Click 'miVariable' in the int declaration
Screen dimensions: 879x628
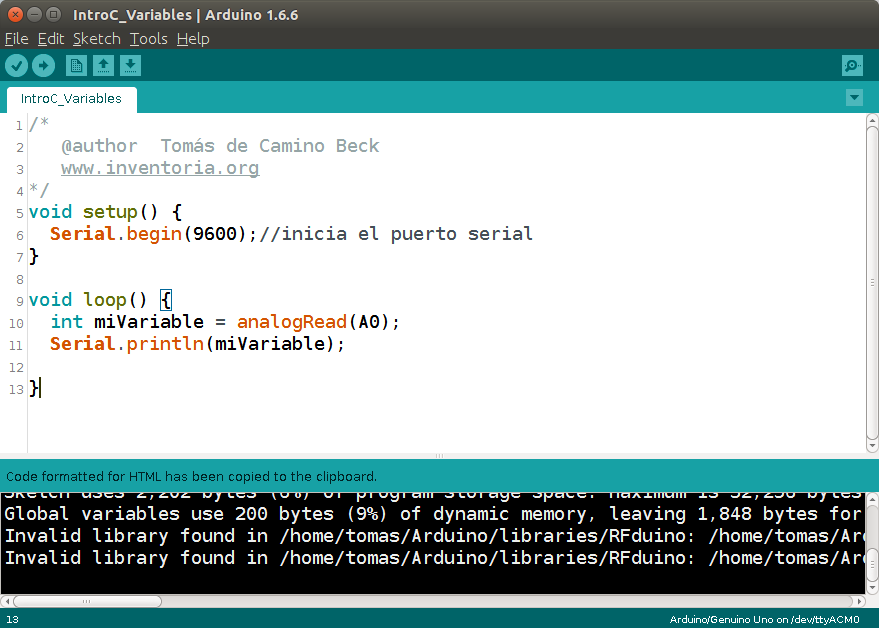coord(149,322)
